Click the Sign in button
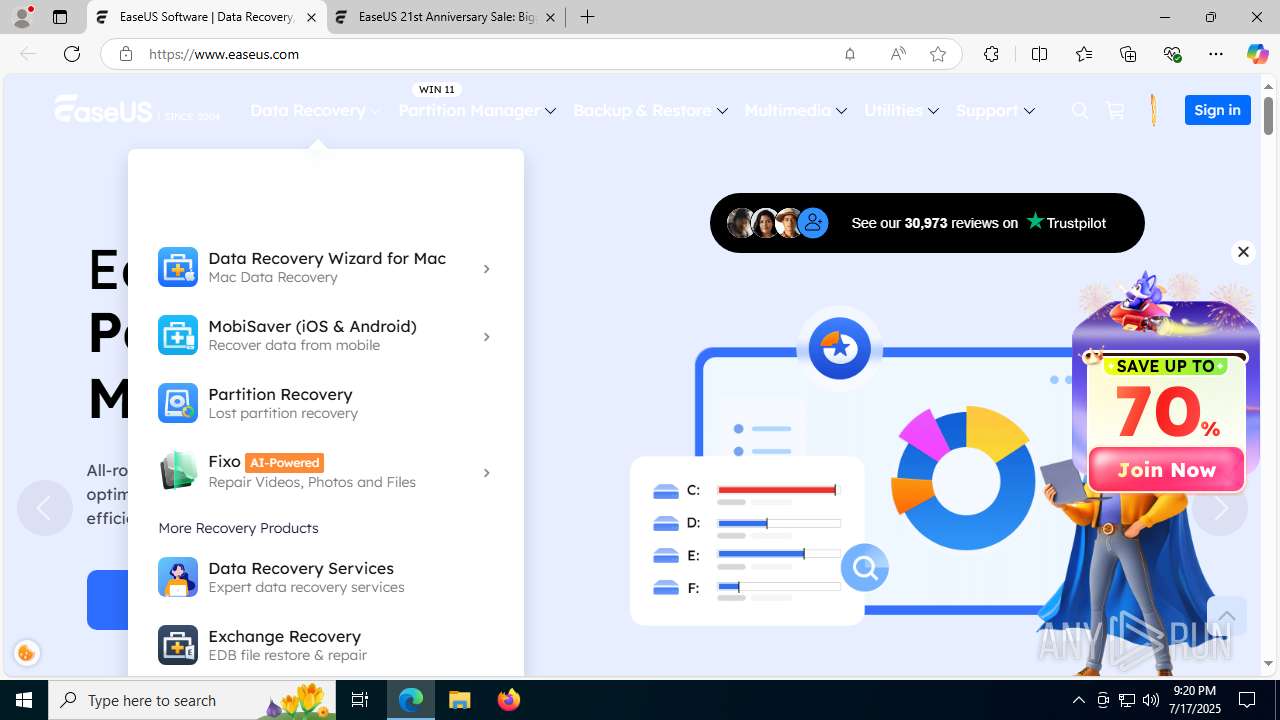 [1217, 110]
